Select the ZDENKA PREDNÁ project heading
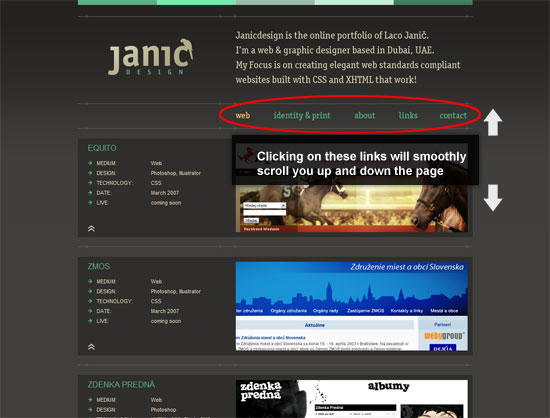Image resolution: width=550 pixels, height=418 pixels. 121,385
